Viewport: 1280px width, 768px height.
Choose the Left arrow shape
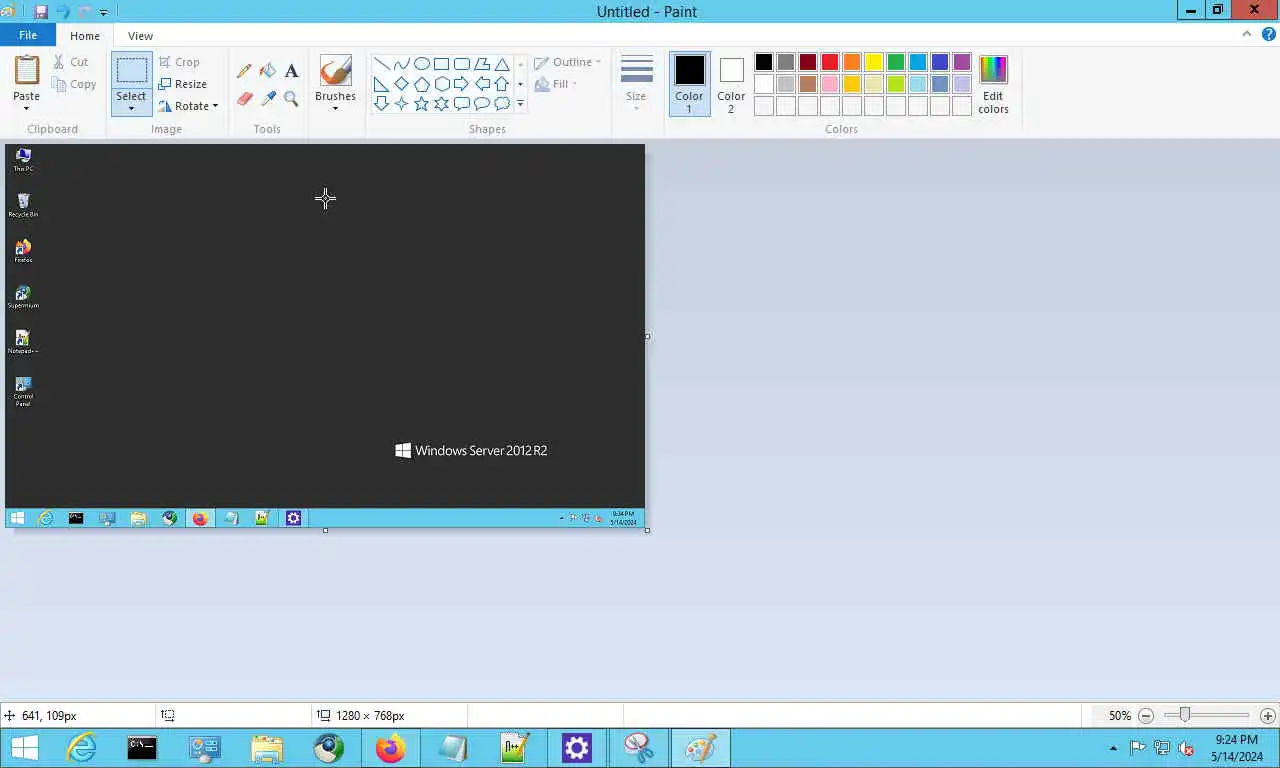coord(481,84)
